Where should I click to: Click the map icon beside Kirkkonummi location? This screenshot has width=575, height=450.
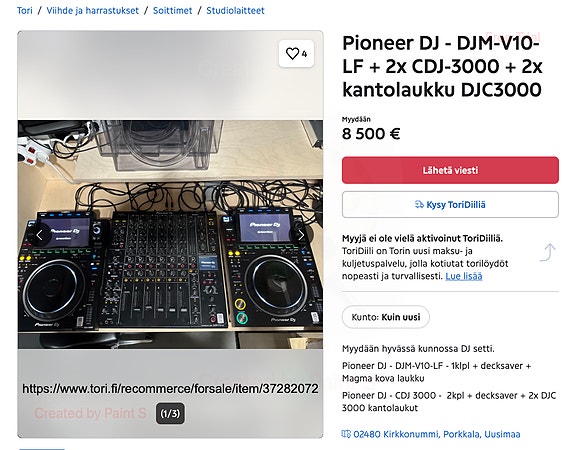click(x=346, y=434)
